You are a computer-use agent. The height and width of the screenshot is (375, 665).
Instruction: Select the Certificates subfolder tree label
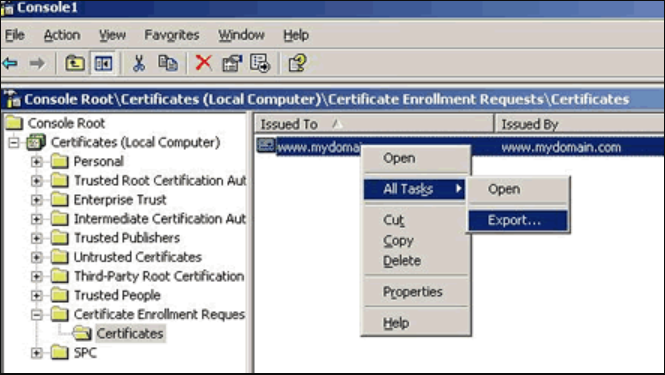point(130,333)
